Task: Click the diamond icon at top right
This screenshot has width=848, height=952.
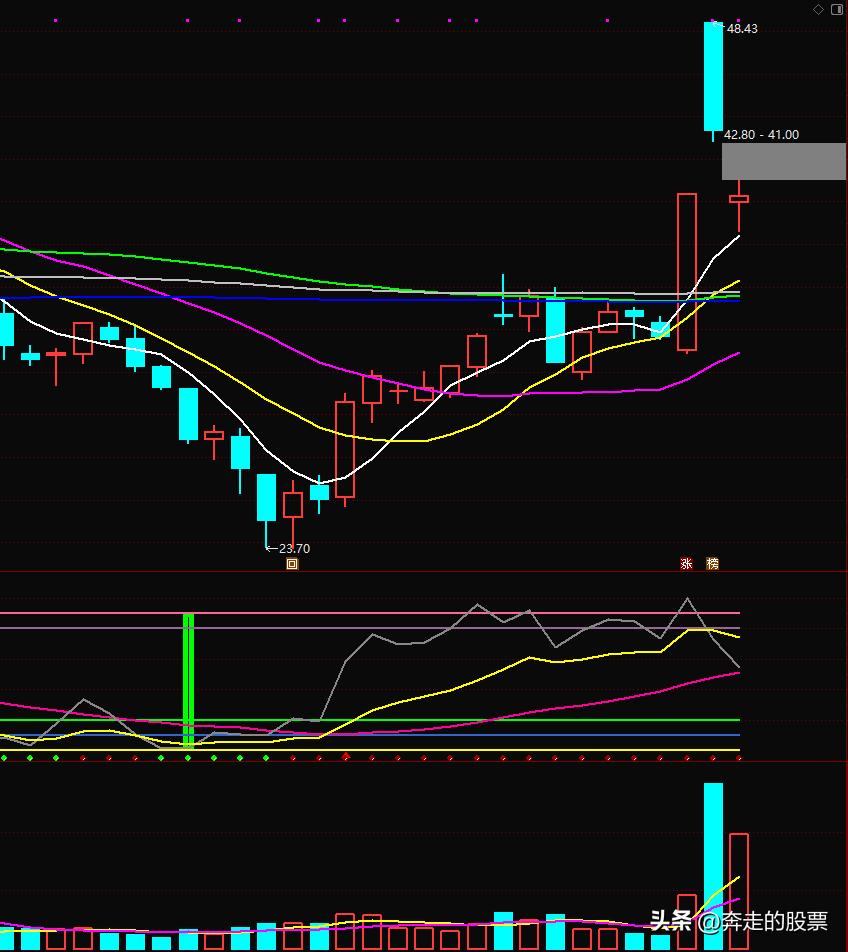Action: [818, 9]
